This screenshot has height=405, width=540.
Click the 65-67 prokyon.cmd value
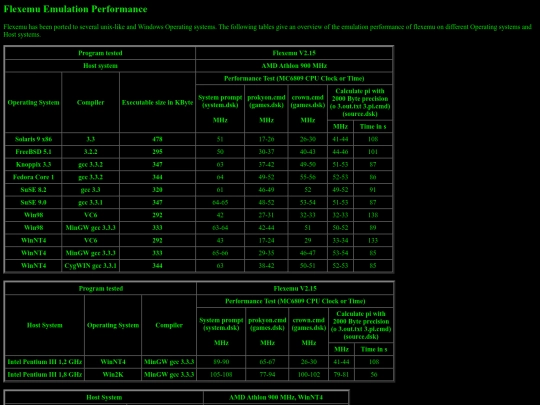click(267, 362)
